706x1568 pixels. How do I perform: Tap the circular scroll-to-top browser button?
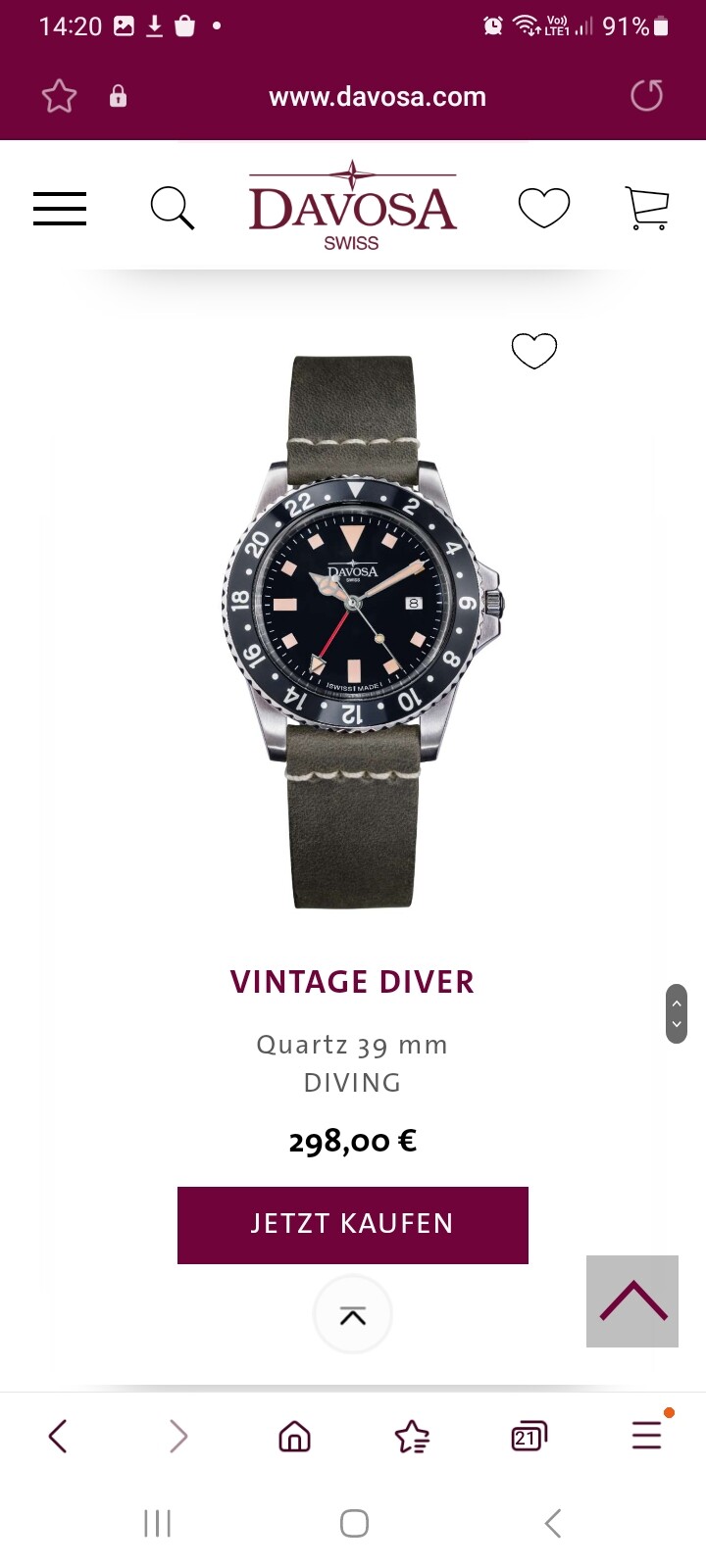pos(353,1315)
